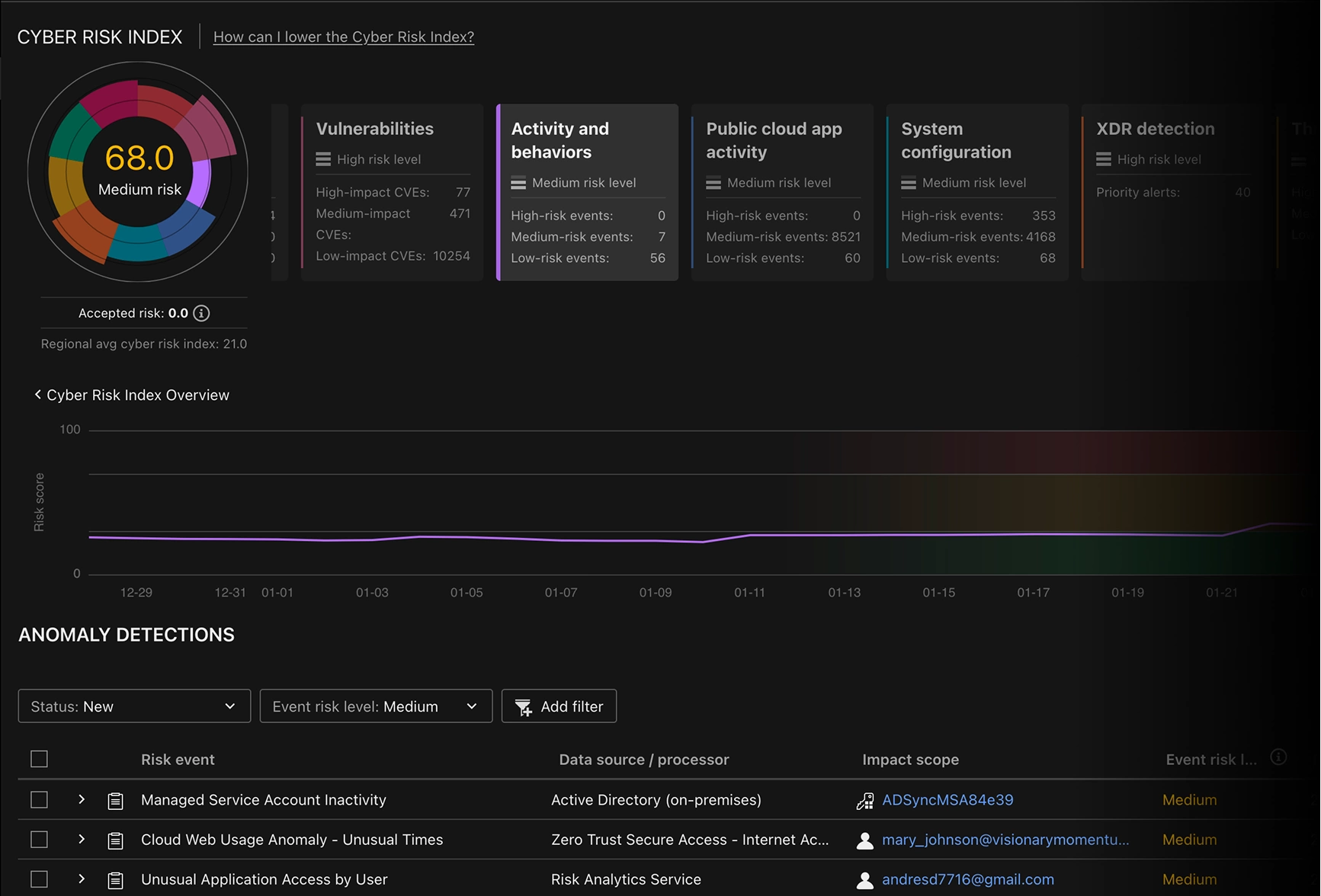
Task: Click the info icon beside Event risk column header
Action: [1279, 757]
